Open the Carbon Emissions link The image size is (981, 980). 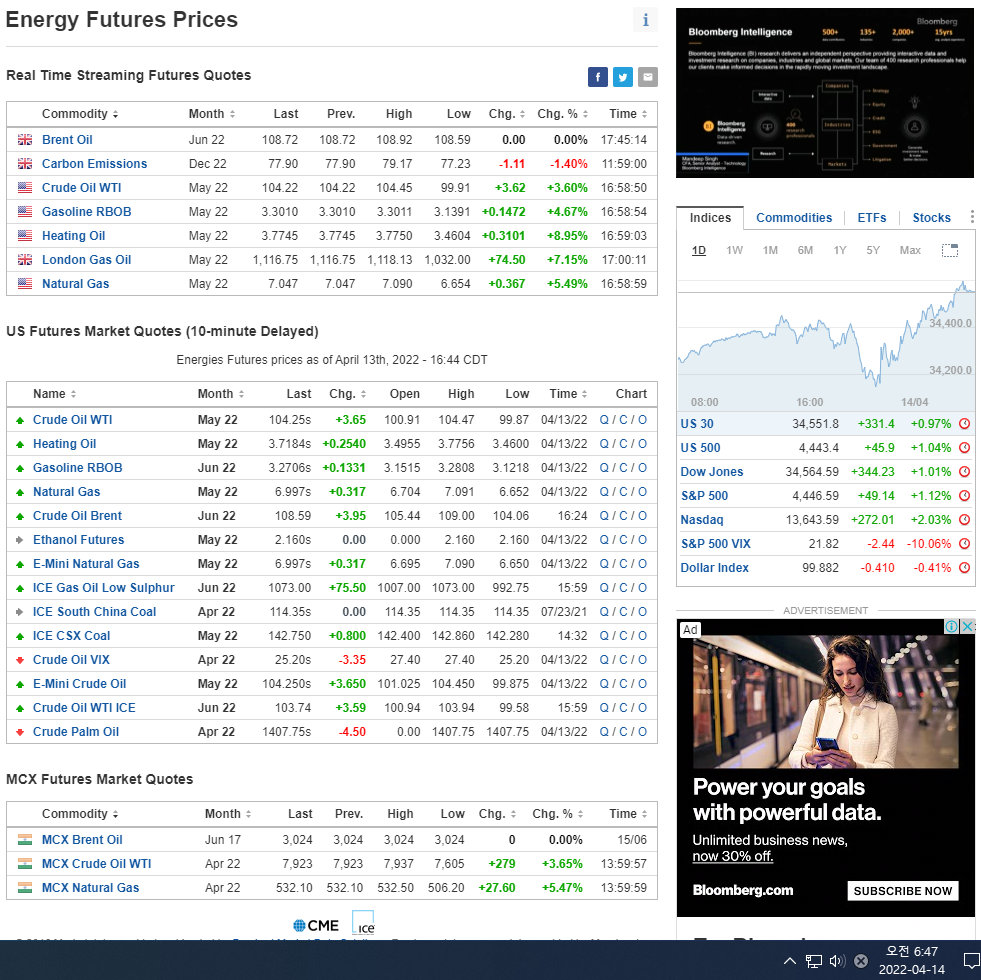94,164
